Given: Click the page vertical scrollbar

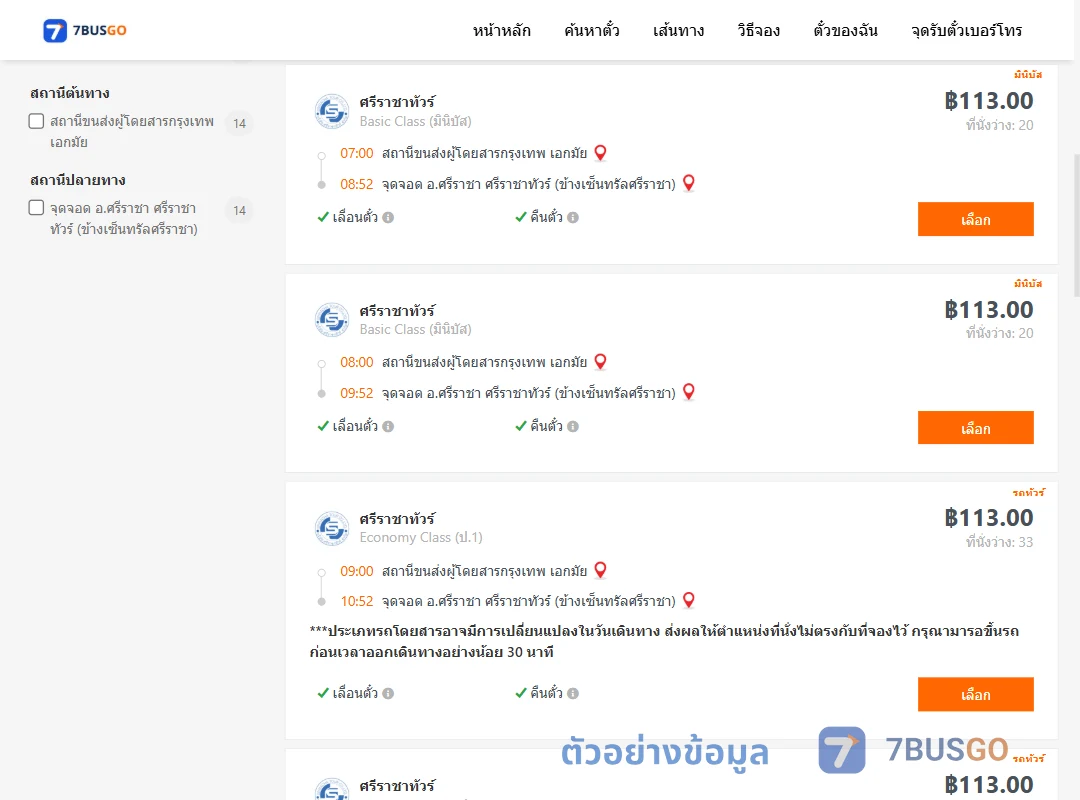Looking at the screenshot, I should 1077,226.
